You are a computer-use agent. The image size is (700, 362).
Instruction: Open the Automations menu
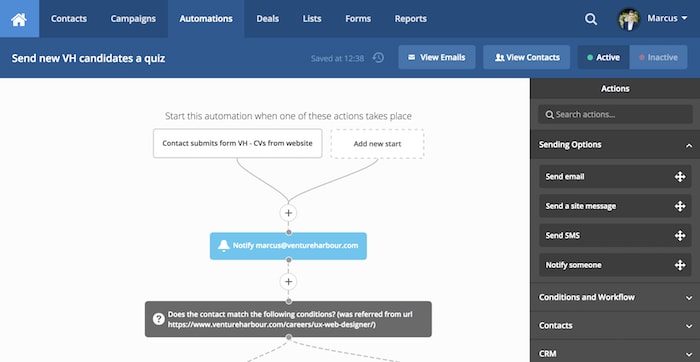(x=206, y=19)
